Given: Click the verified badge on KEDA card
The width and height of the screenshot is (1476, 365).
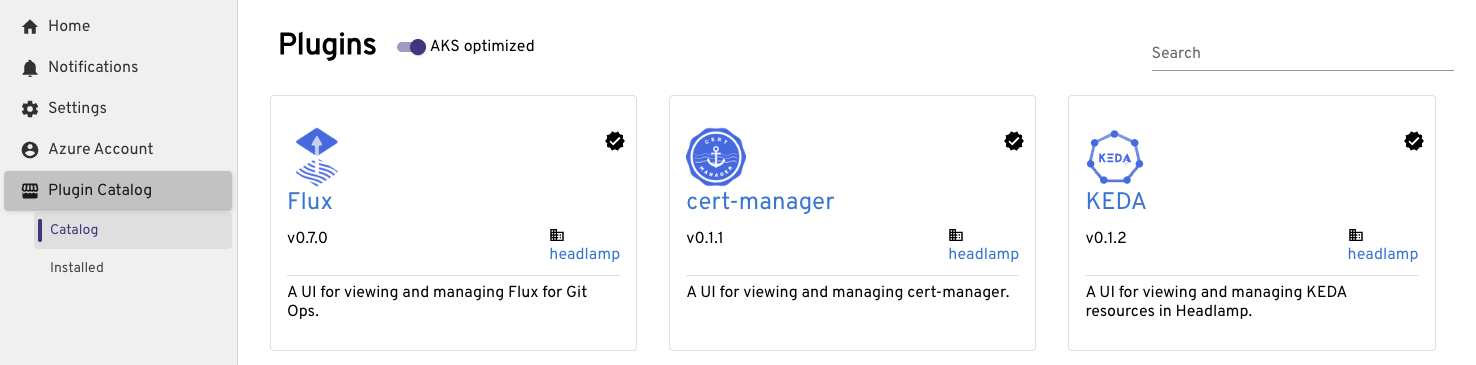Looking at the screenshot, I should pyautogui.click(x=1414, y=141).
